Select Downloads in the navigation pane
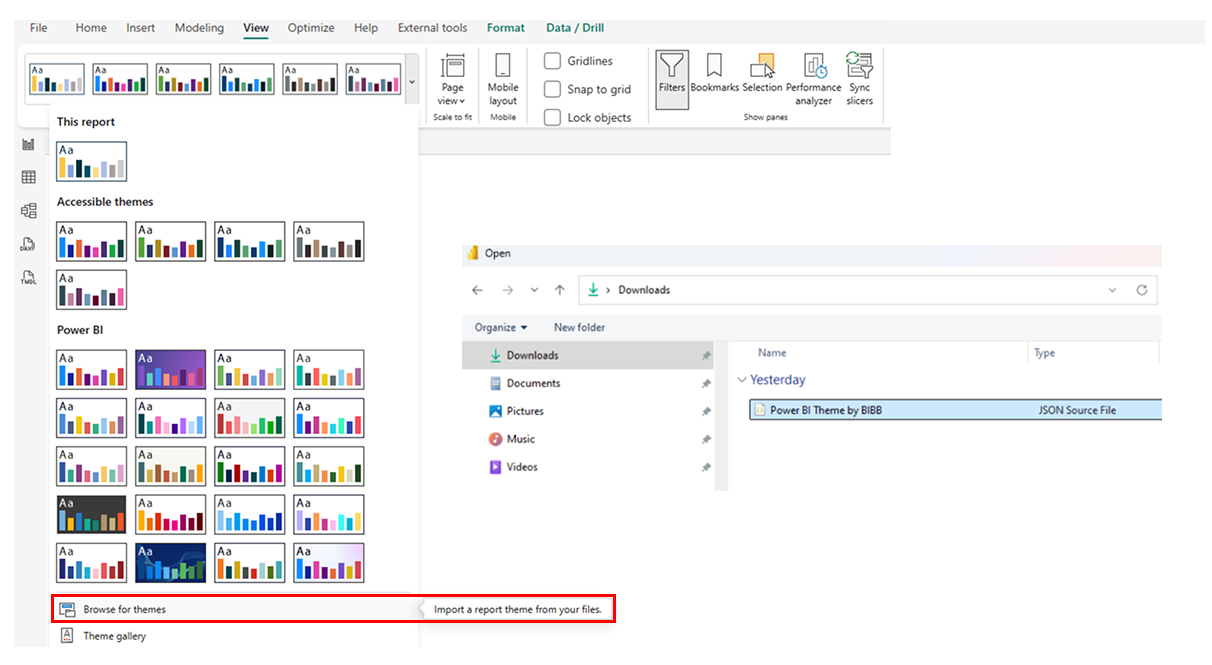The height and width of the screenshot is (665, 1212). coord(586,355)
